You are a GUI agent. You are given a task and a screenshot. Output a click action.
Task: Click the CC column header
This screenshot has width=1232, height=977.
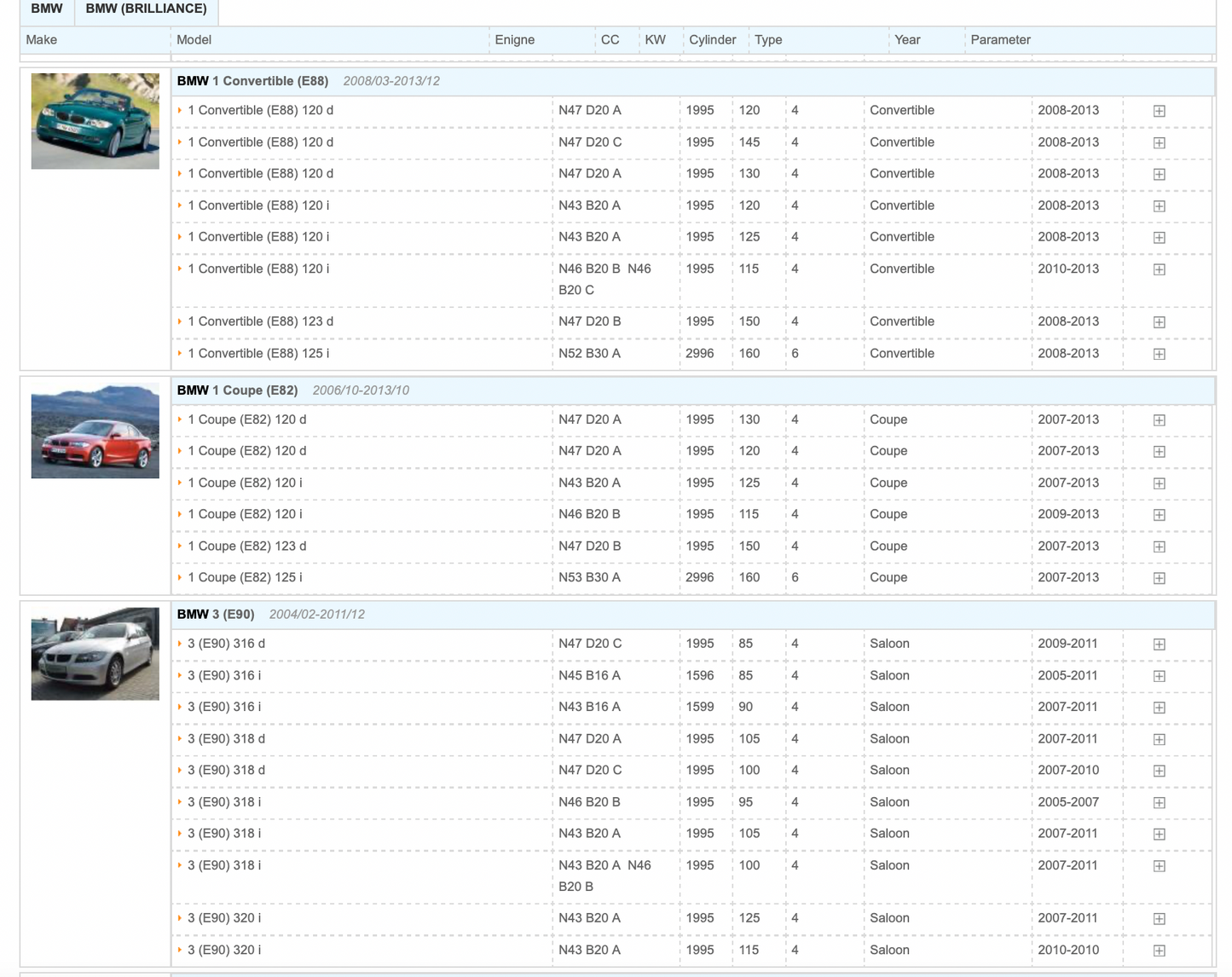click(x=610, y=40)
